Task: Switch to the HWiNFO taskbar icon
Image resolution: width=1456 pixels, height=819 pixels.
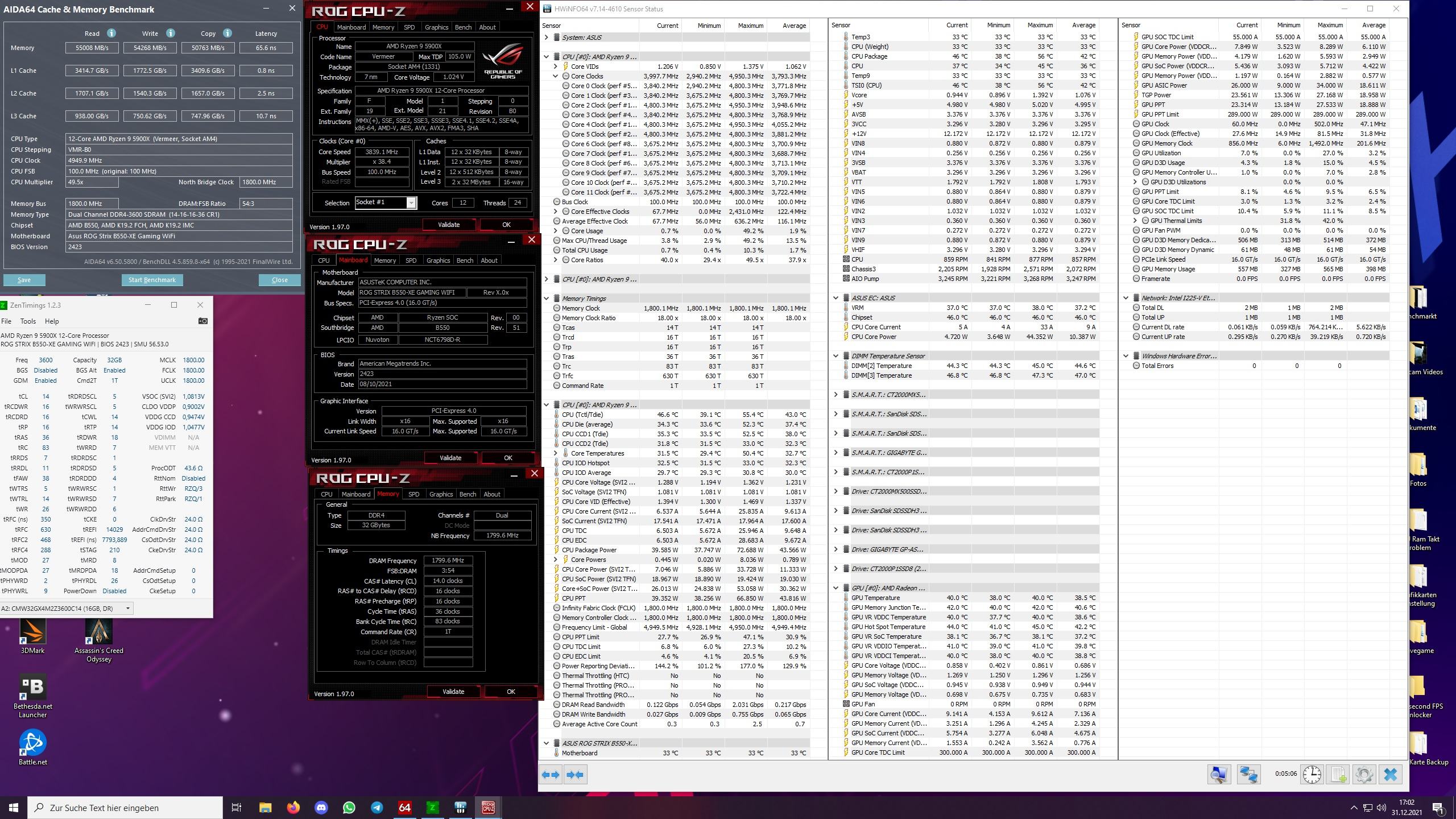Action: pos(460,808)
